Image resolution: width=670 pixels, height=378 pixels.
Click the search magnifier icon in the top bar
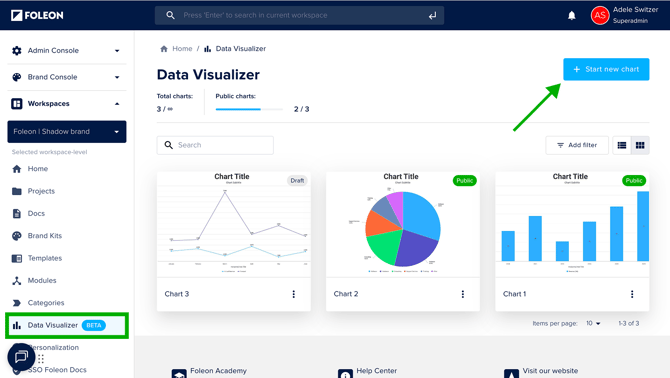pos(170,15)
